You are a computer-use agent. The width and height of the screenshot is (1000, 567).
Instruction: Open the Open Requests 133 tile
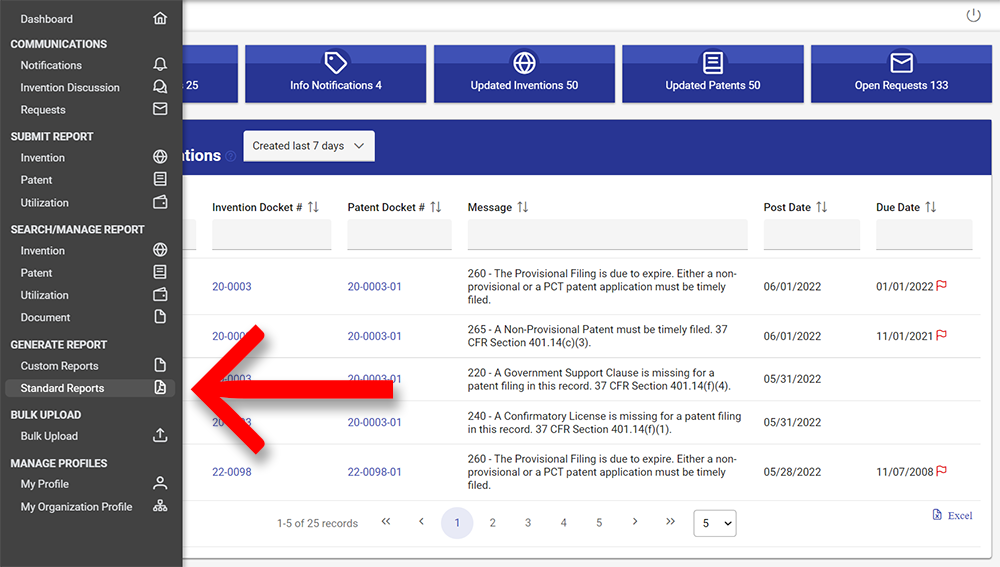pyautogui.click(x=901, y=73)
